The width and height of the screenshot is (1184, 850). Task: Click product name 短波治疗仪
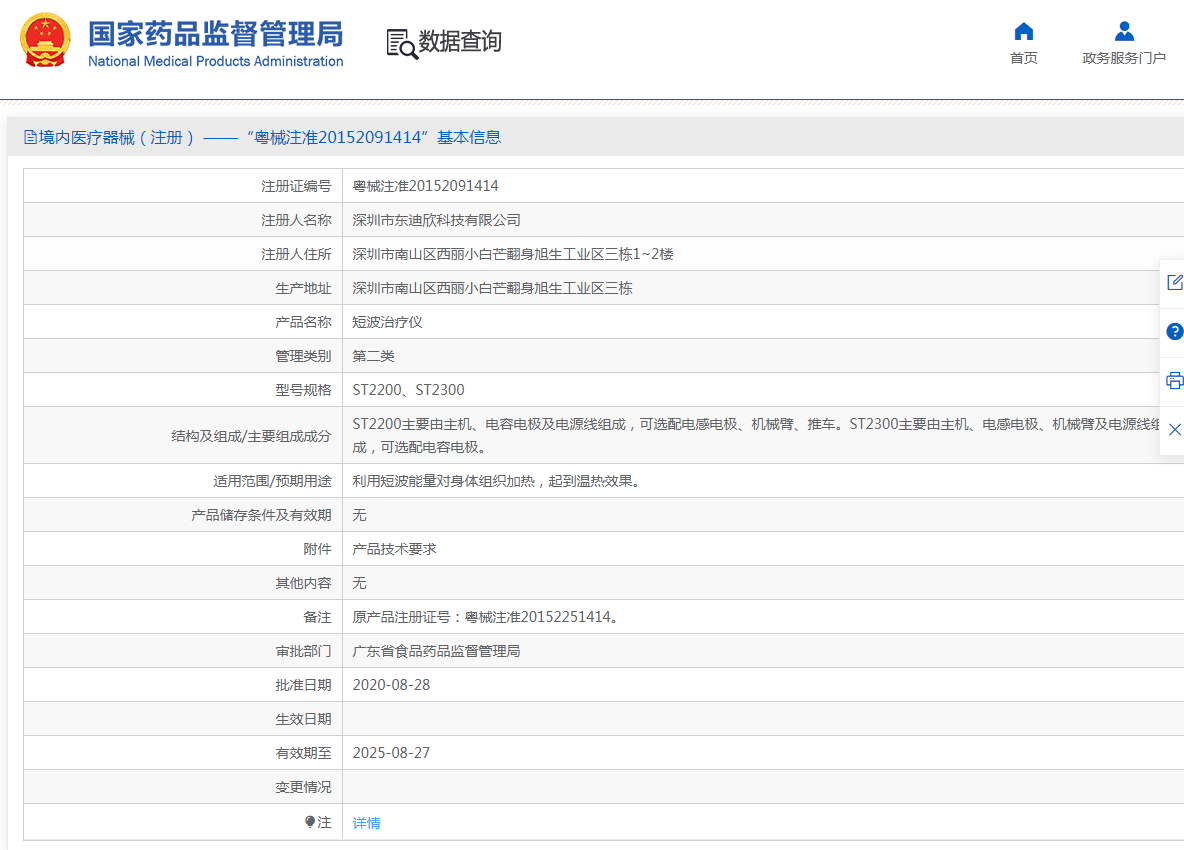pos(387,322)
